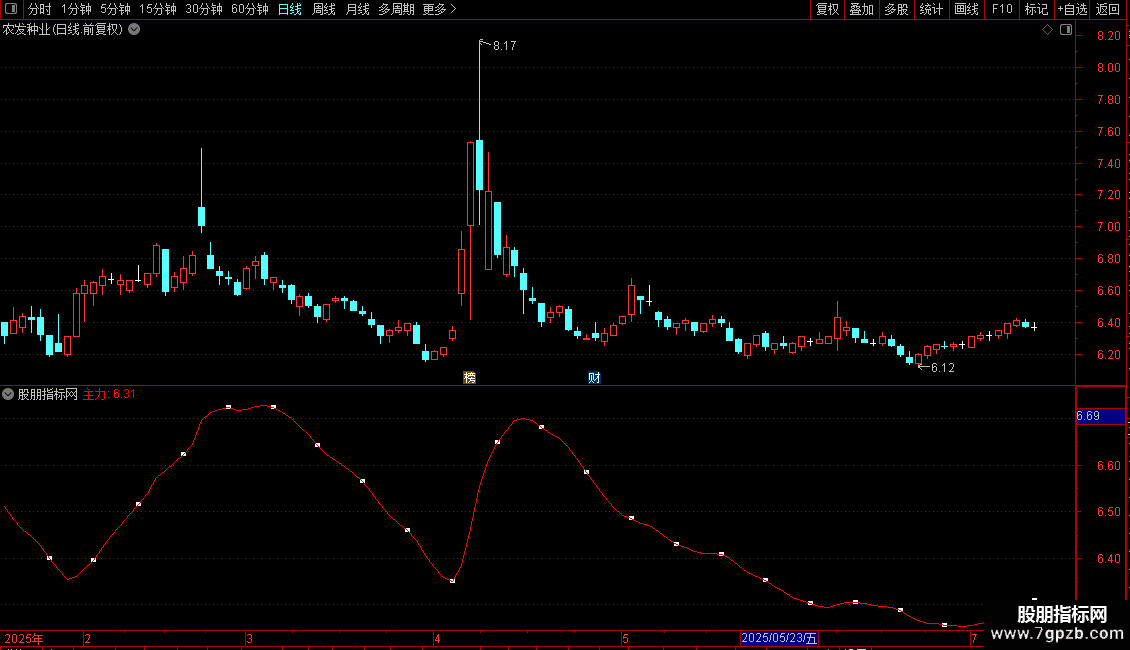Expand the 更多 periods menu
Image resolution: width=1130 pixels, height=650 pixels.
pos(440,9)
